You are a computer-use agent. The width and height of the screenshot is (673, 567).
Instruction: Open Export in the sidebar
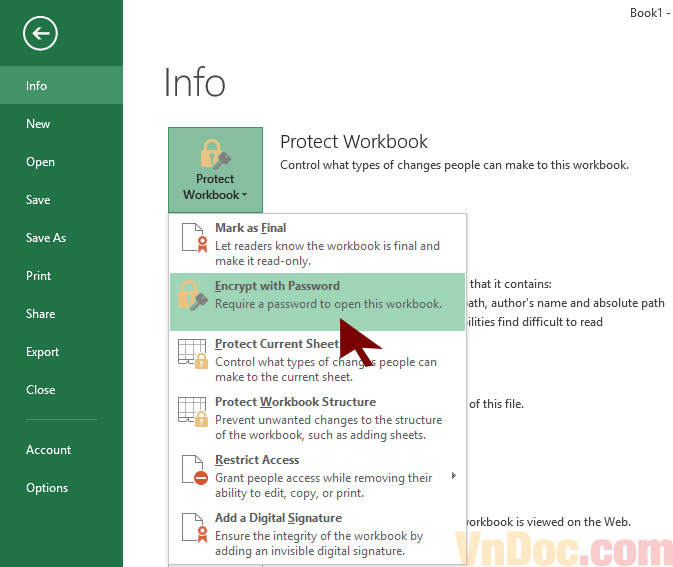click(61, 352)
